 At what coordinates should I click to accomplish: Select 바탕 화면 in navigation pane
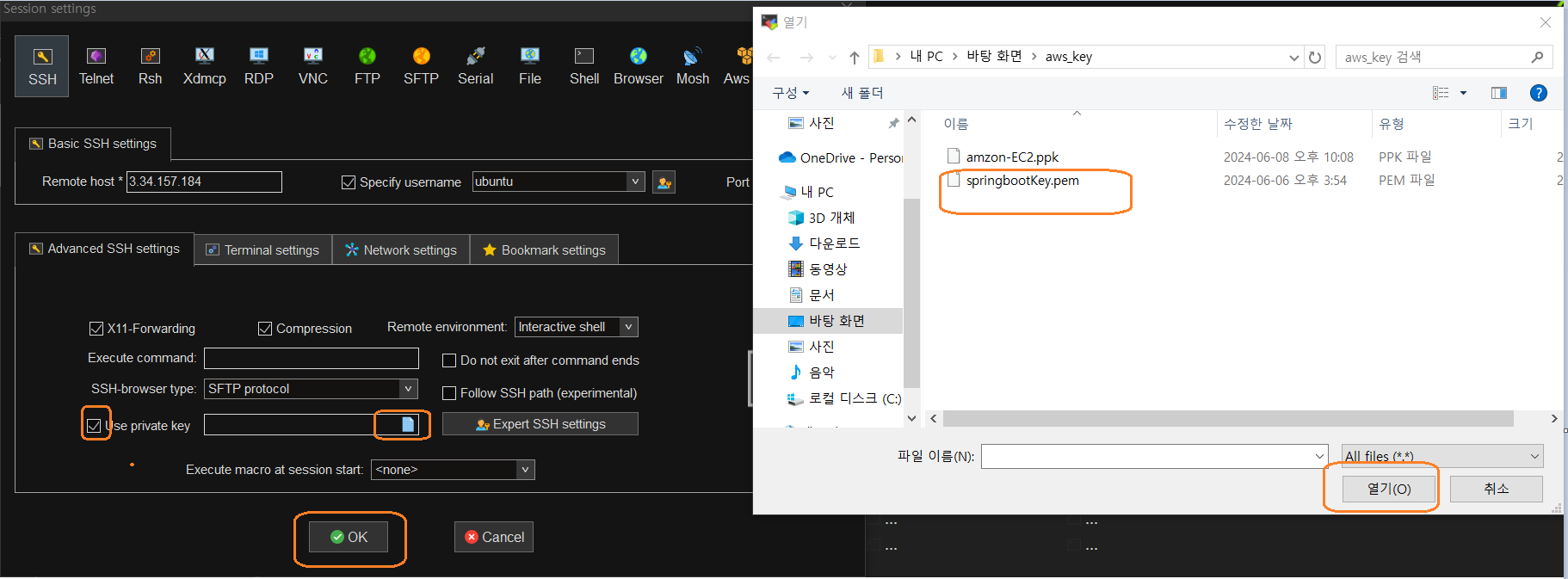(x=826, y=321)
